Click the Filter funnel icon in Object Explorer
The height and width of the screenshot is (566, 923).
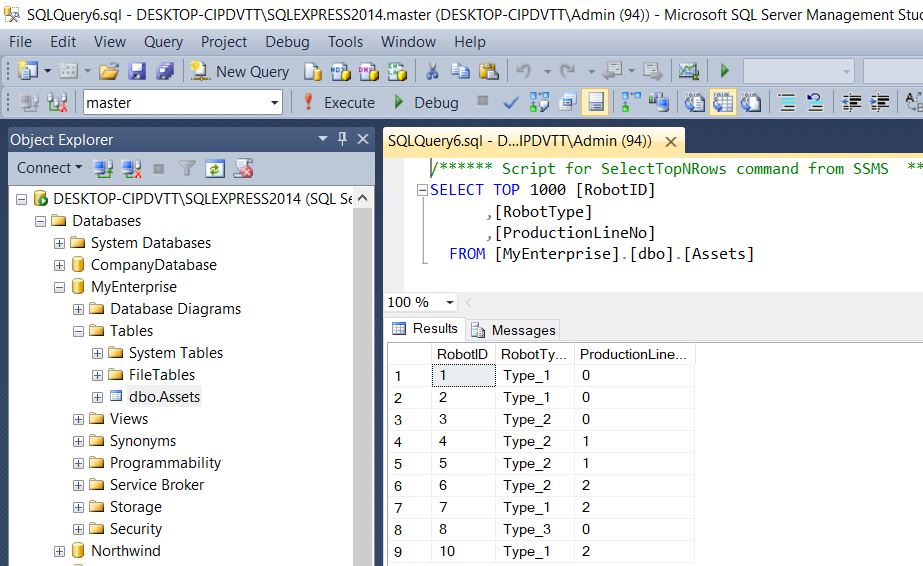pyautogui.click(x=187, y=169)
